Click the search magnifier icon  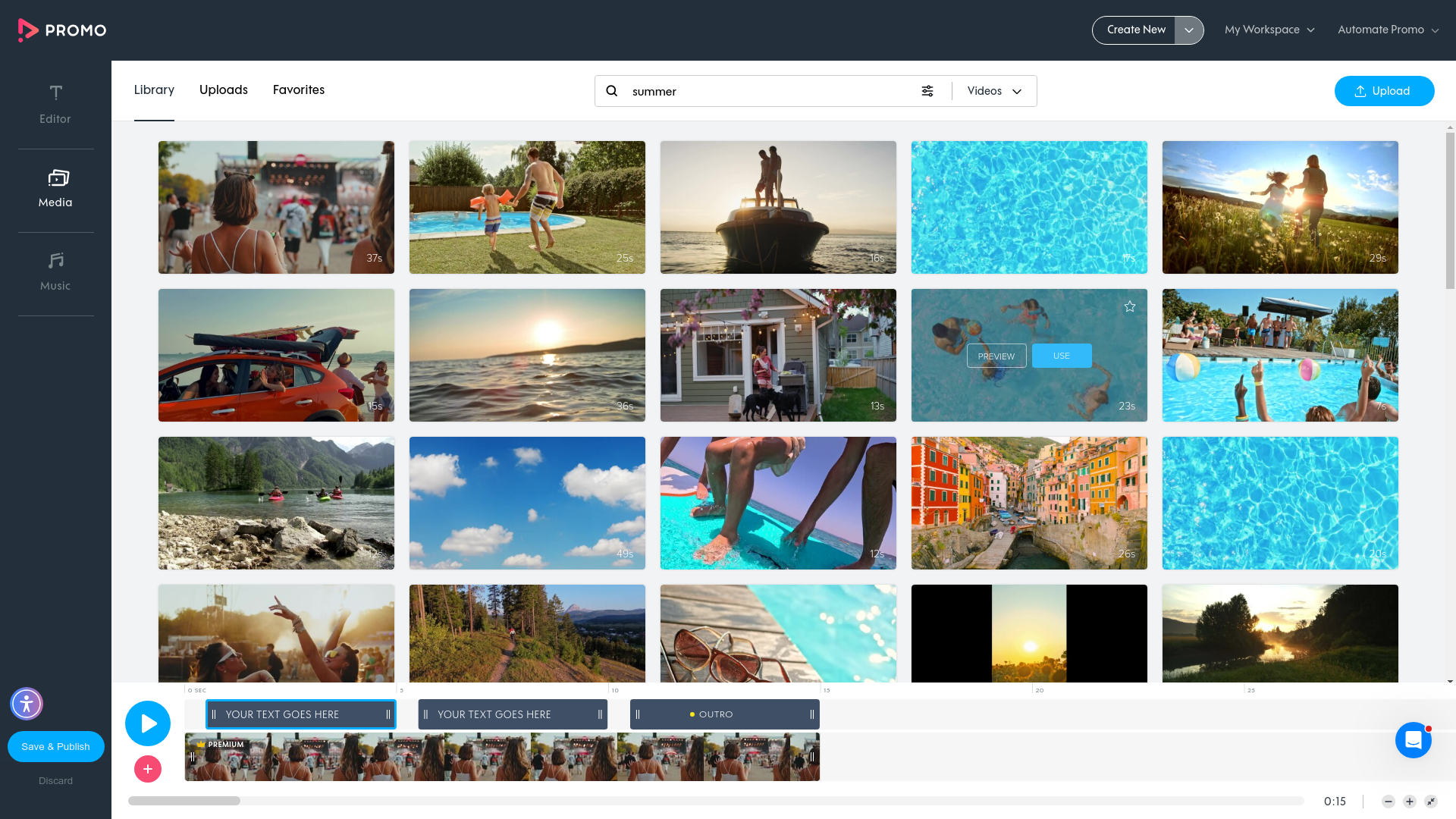[x=612, y=91]
